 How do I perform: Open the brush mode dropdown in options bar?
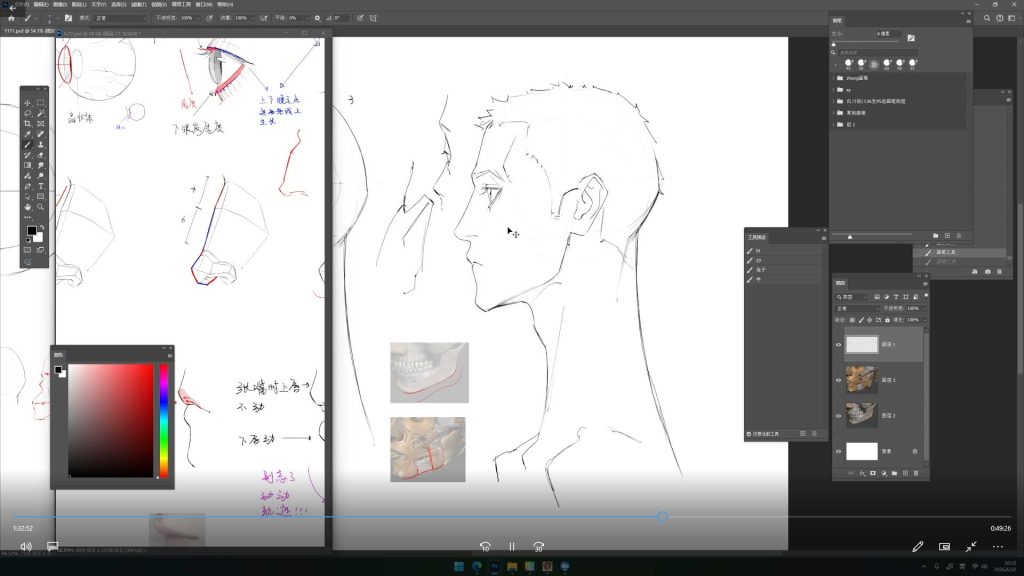tap(121, 18)
